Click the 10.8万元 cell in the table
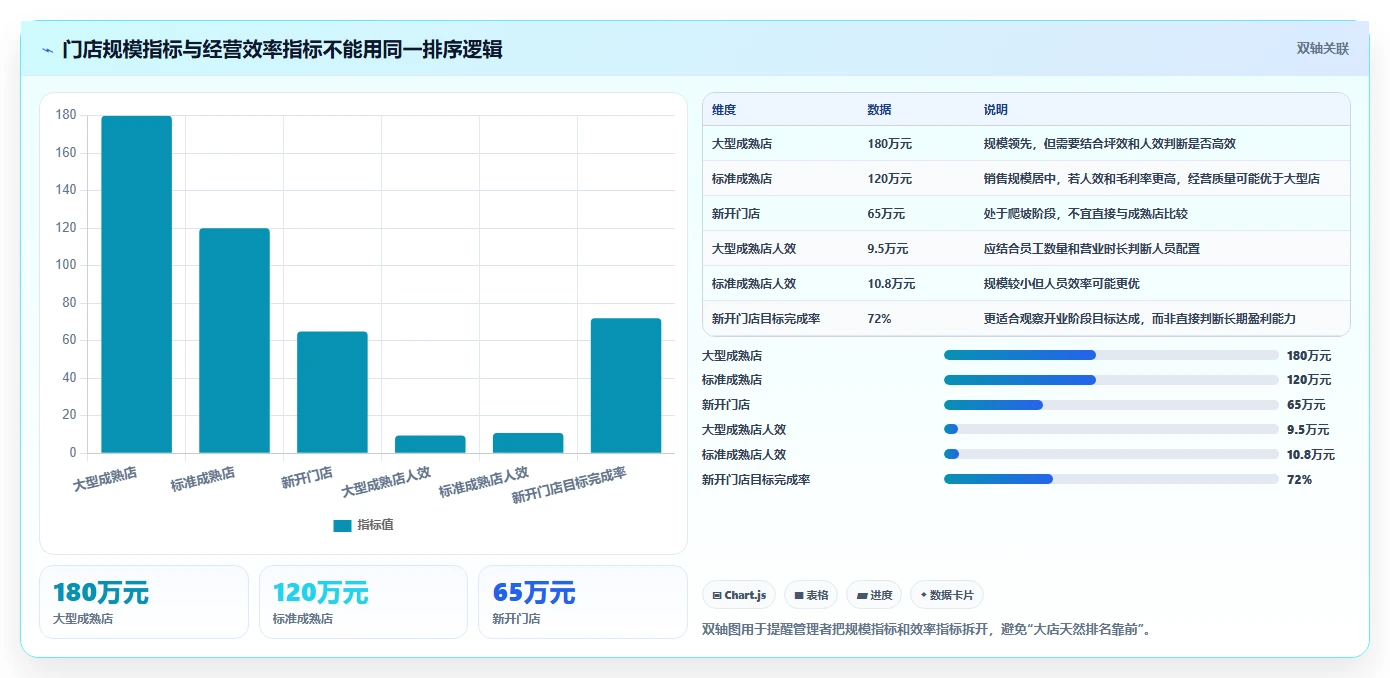1390x678 pixels. point(892,284)
